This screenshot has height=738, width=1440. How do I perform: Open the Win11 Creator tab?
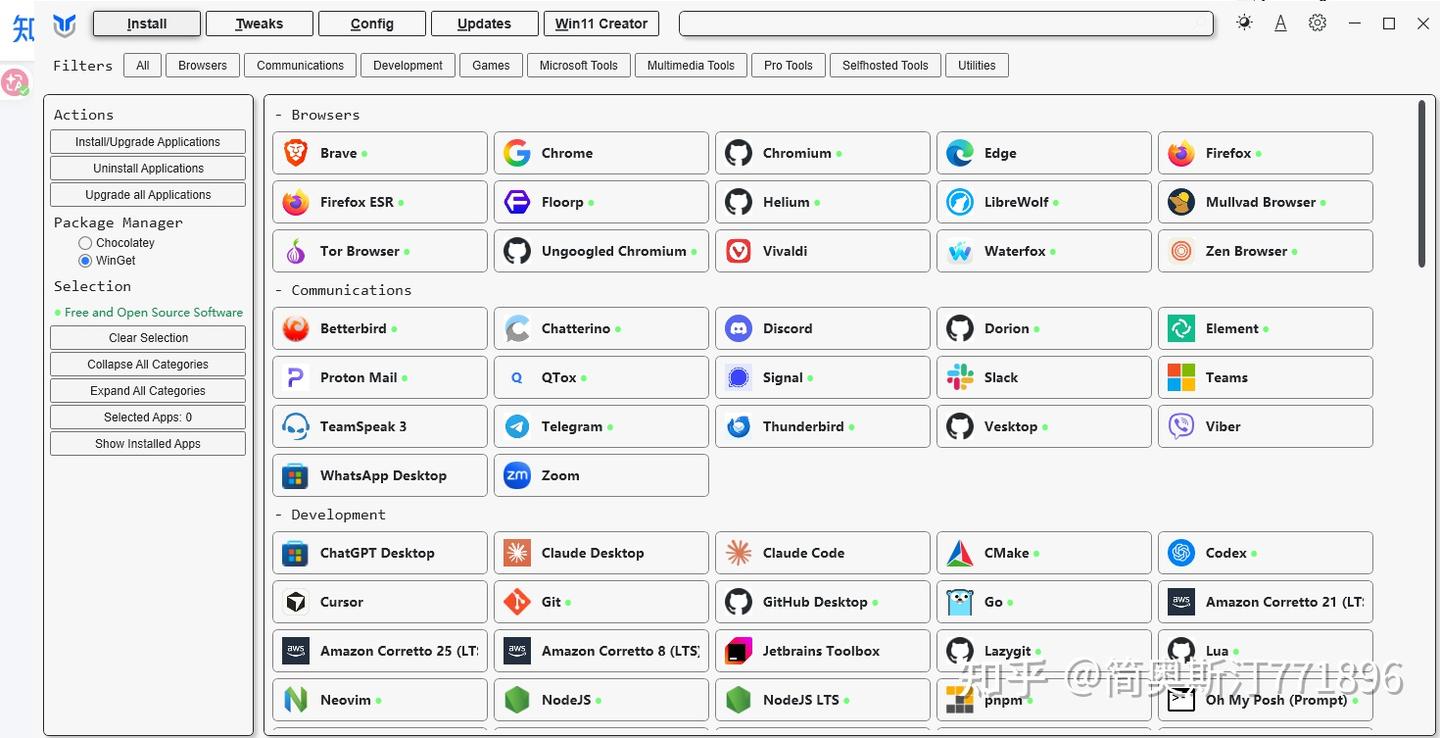pyautogui.click(x=602, y=23)
